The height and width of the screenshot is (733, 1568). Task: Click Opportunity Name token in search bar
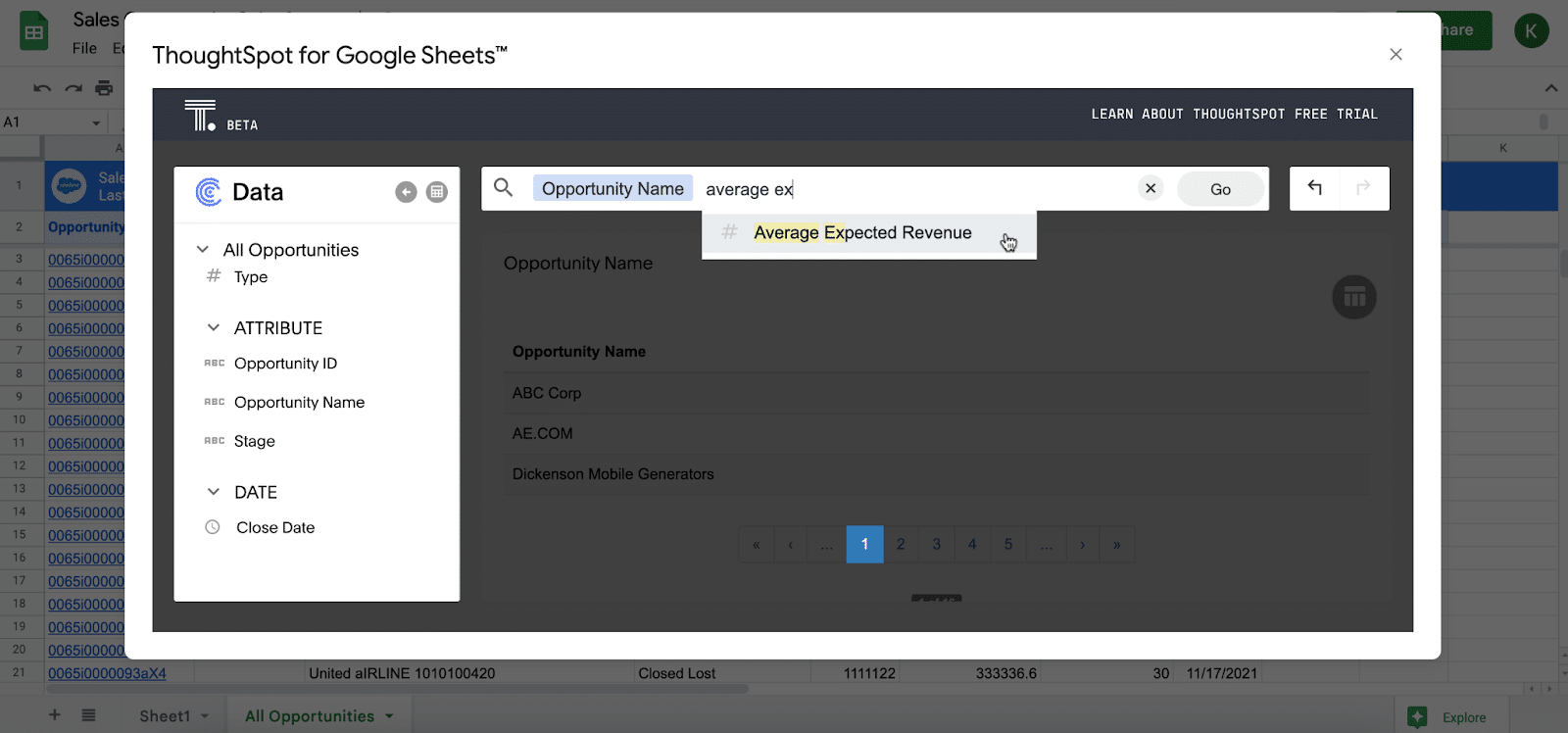click(x=612, y=188)
